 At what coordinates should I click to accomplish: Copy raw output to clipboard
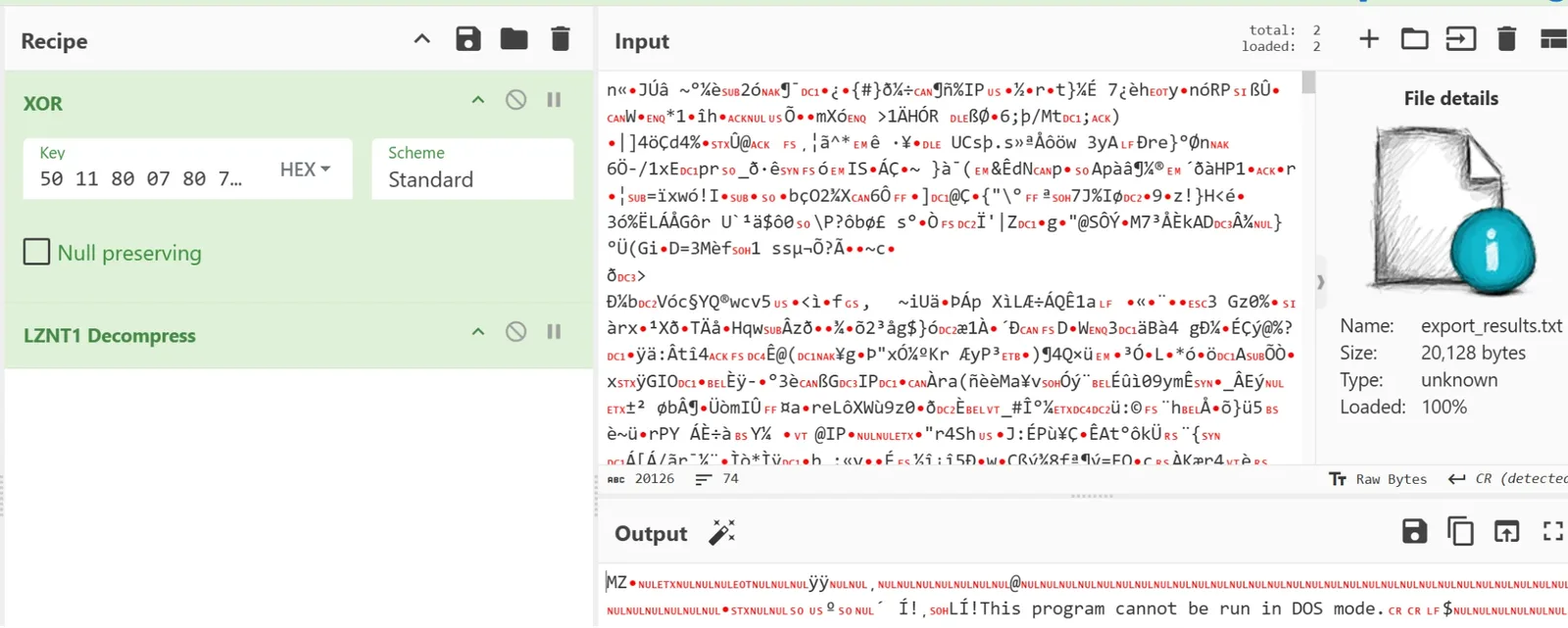[1460, 531]
